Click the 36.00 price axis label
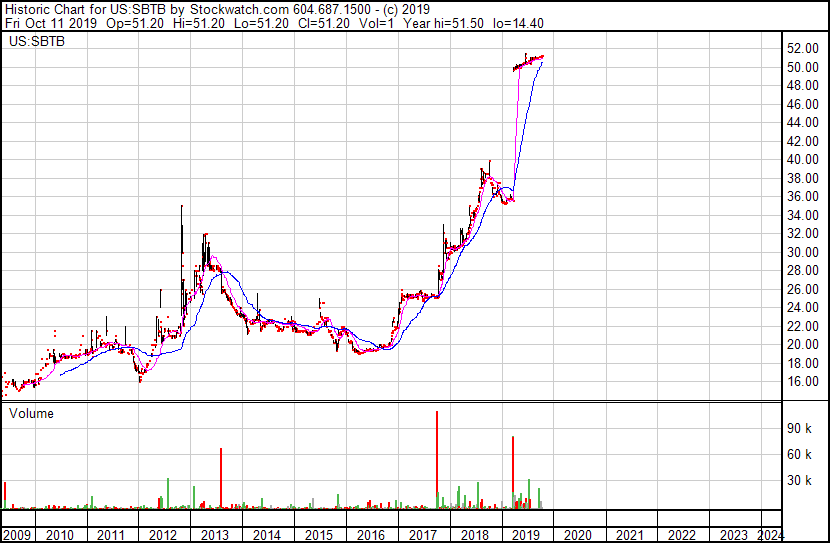 [802, 196]
